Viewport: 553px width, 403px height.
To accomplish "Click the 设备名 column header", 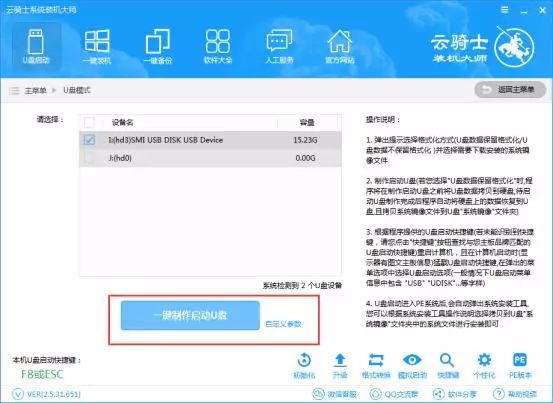I will pos(122,122).
